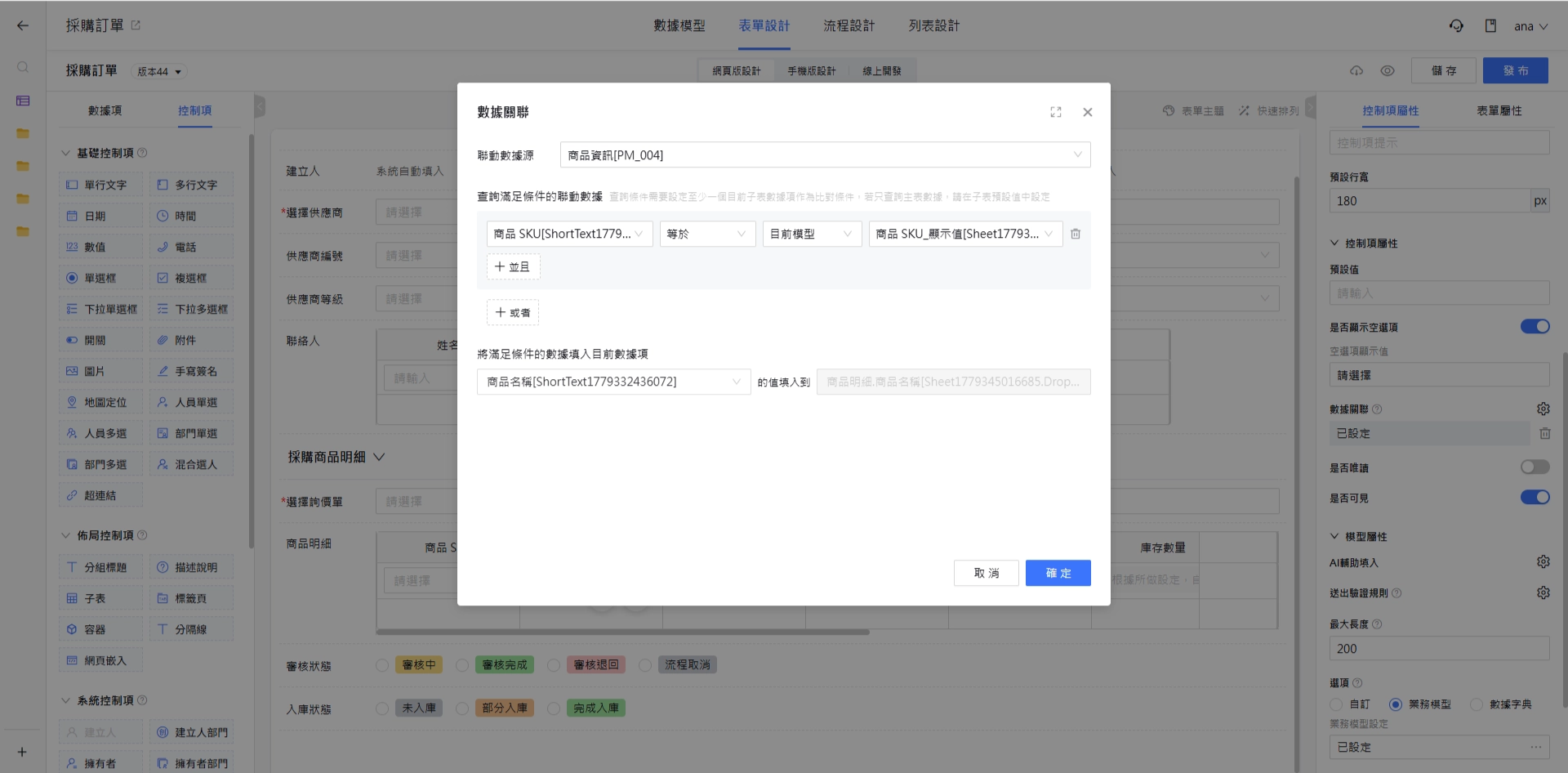Select the 地圖定位 control
This screenshot has height=773, width=1568.
100,402
